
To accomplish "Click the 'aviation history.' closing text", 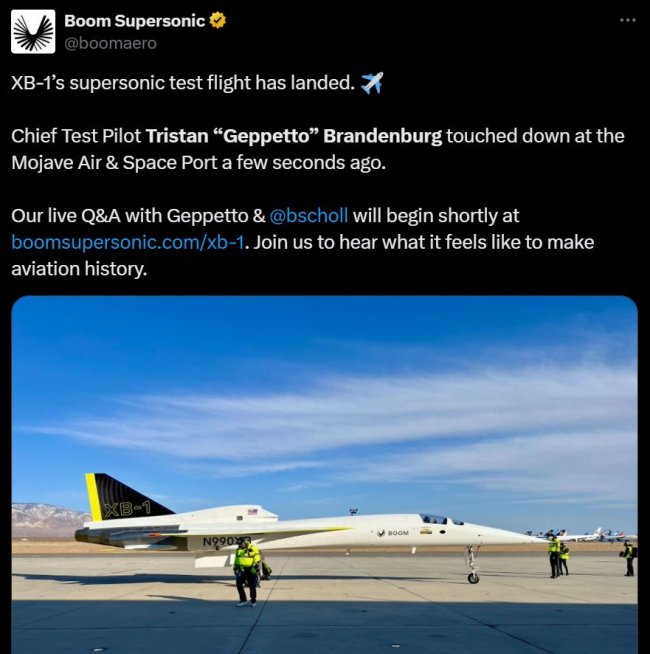I will 79,269.
